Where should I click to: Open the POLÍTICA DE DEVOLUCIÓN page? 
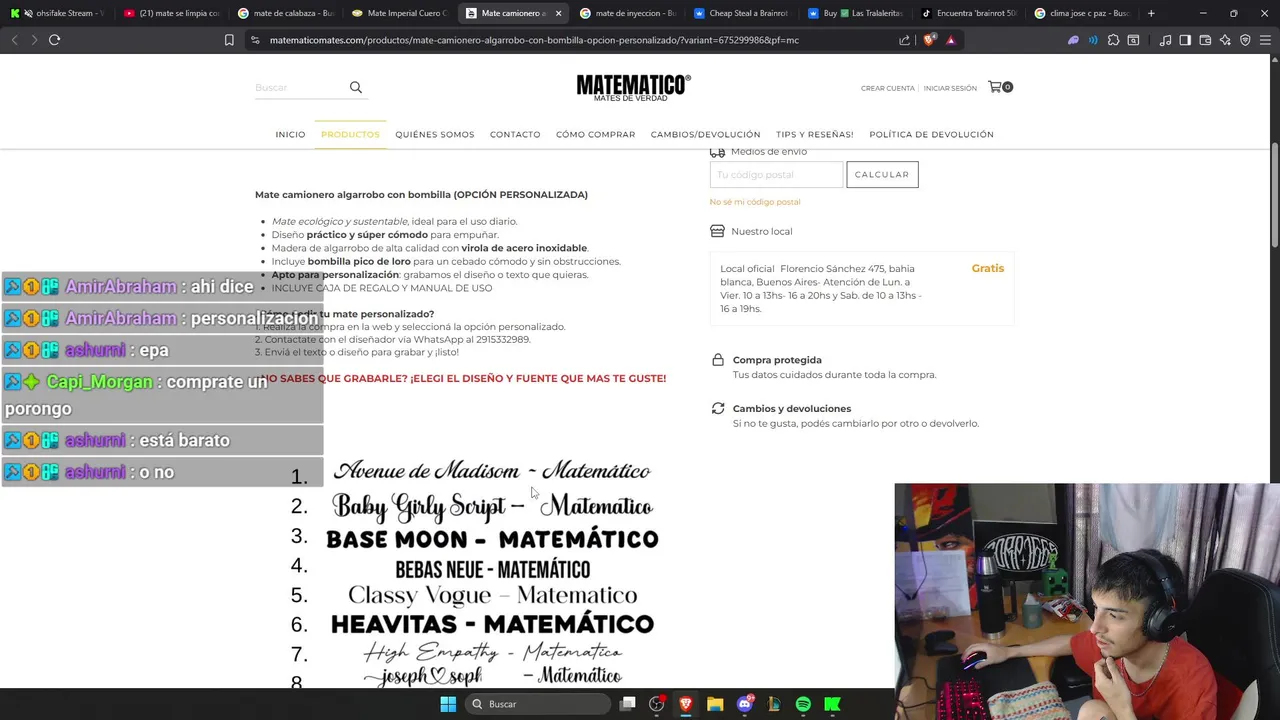(931, 134)
